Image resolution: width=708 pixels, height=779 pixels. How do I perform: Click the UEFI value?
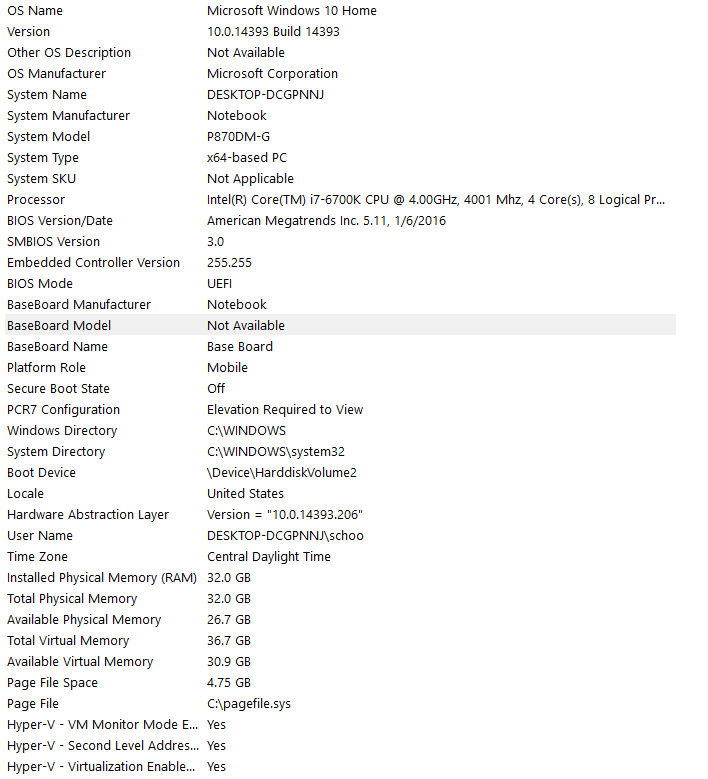[220, 284]
